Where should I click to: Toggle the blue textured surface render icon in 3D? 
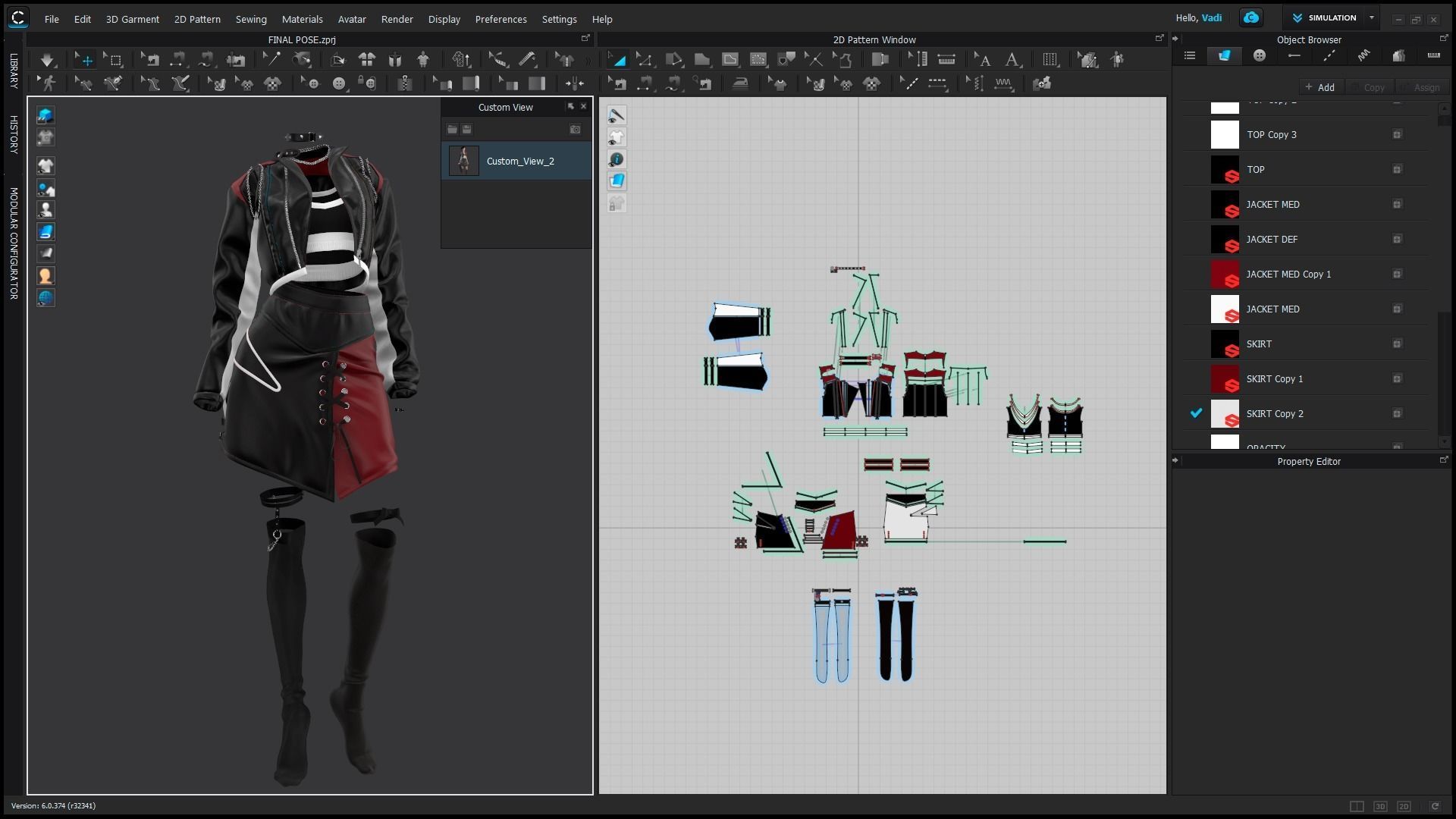pyautogui.click(x=45, y=232)
